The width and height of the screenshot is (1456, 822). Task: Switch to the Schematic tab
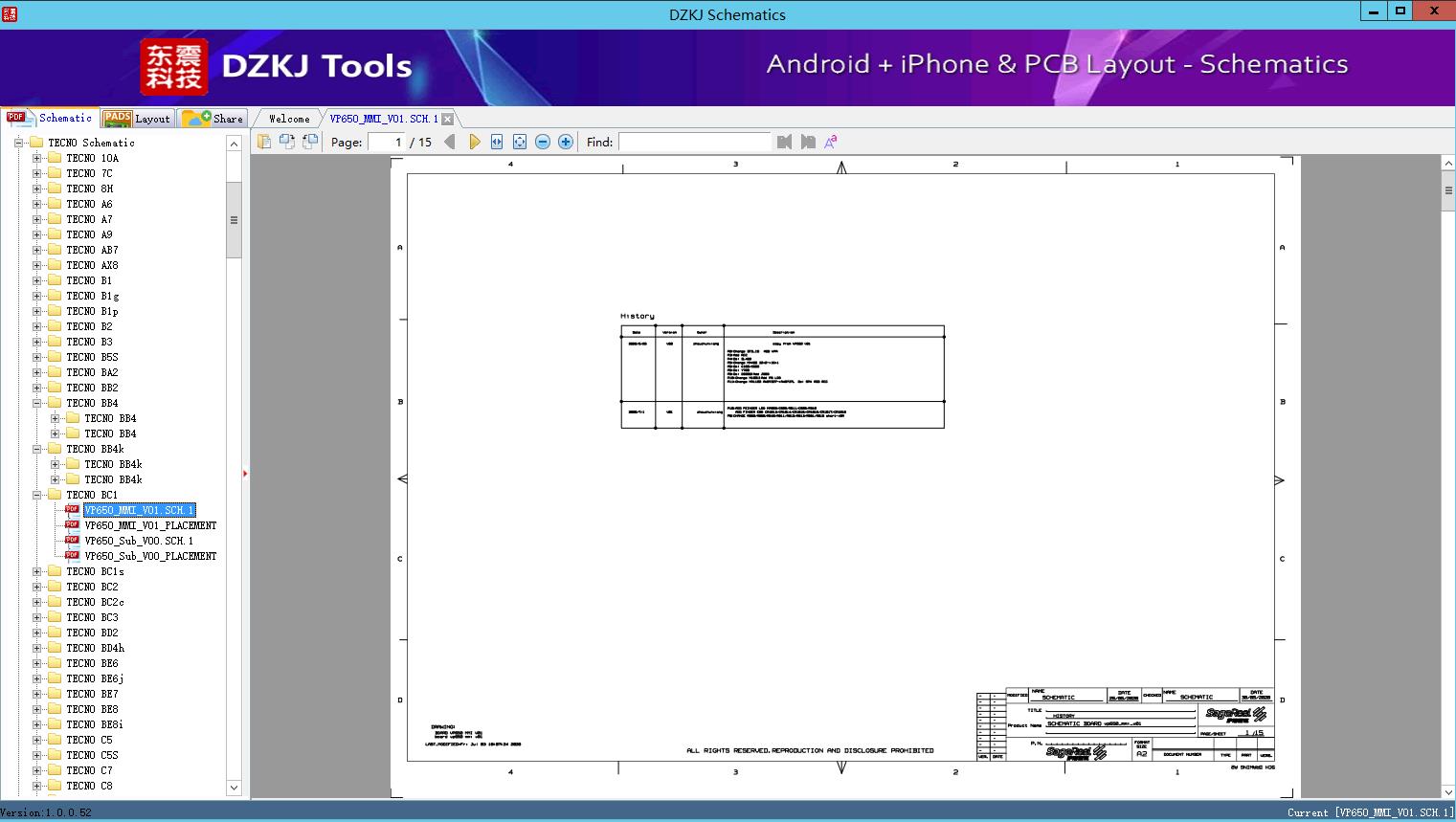pyautogui.click(x=50, y=118)
